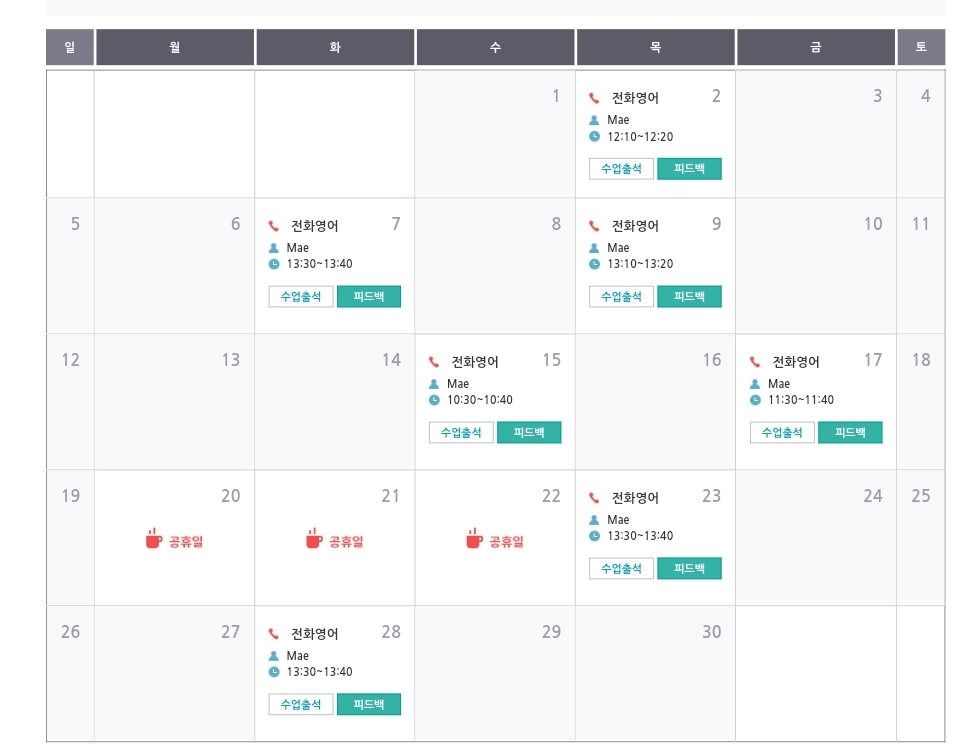979x745 pixels.
Task: Open 피드백 for the class on the 7th
Action: (369, 297)
